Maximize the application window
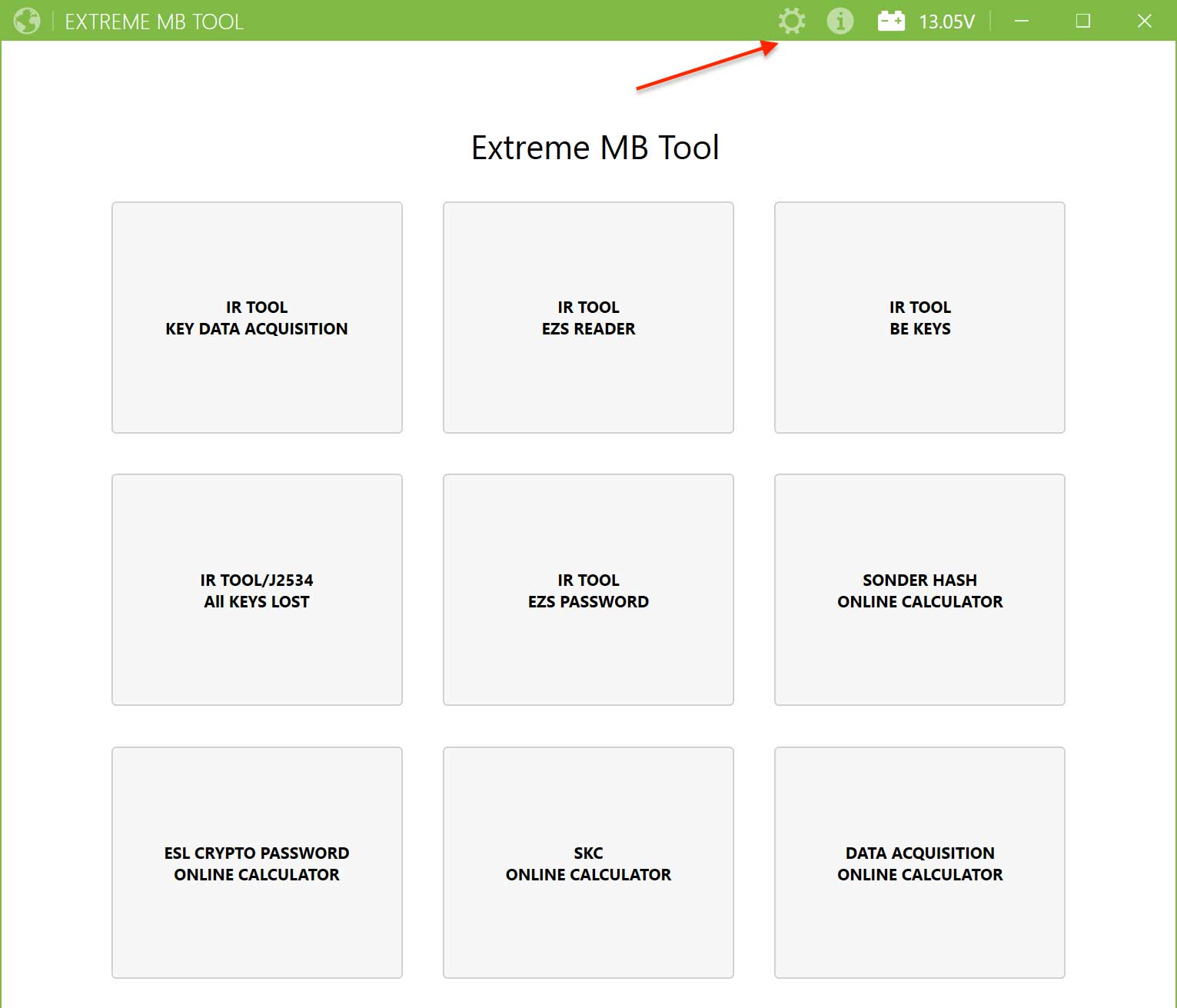 (x=1082, y=21)
